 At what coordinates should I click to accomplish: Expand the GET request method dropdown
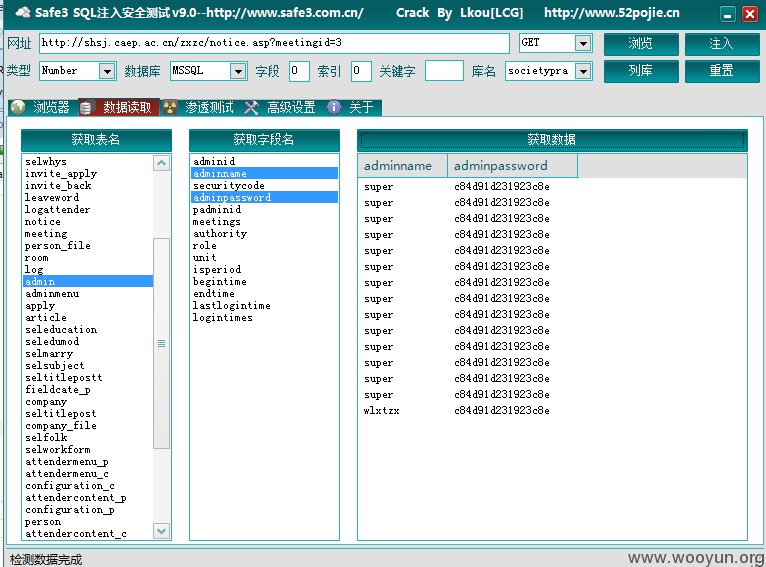pos(583,43)
